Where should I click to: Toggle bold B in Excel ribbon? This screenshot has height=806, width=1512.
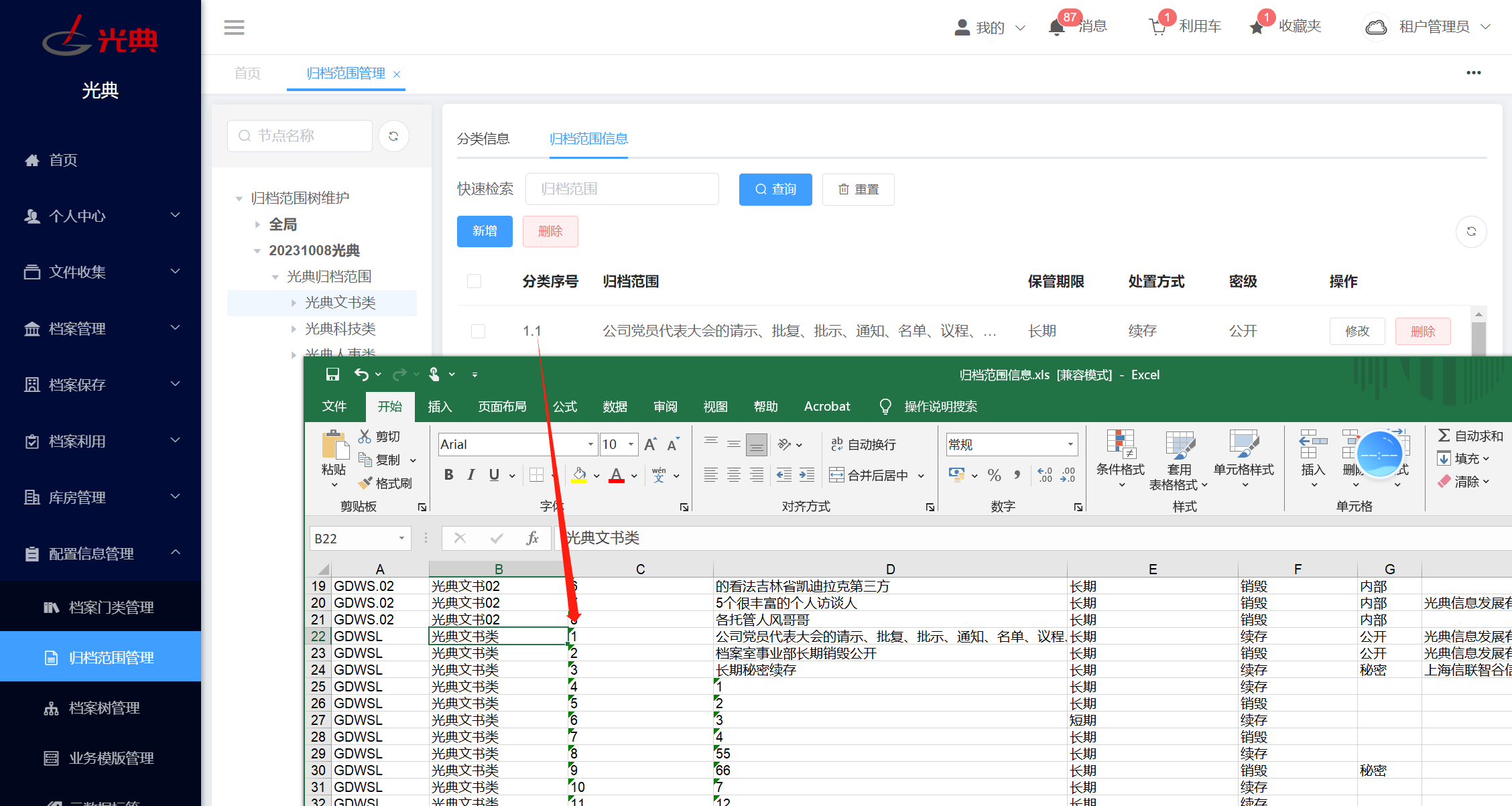coord(449,475)
